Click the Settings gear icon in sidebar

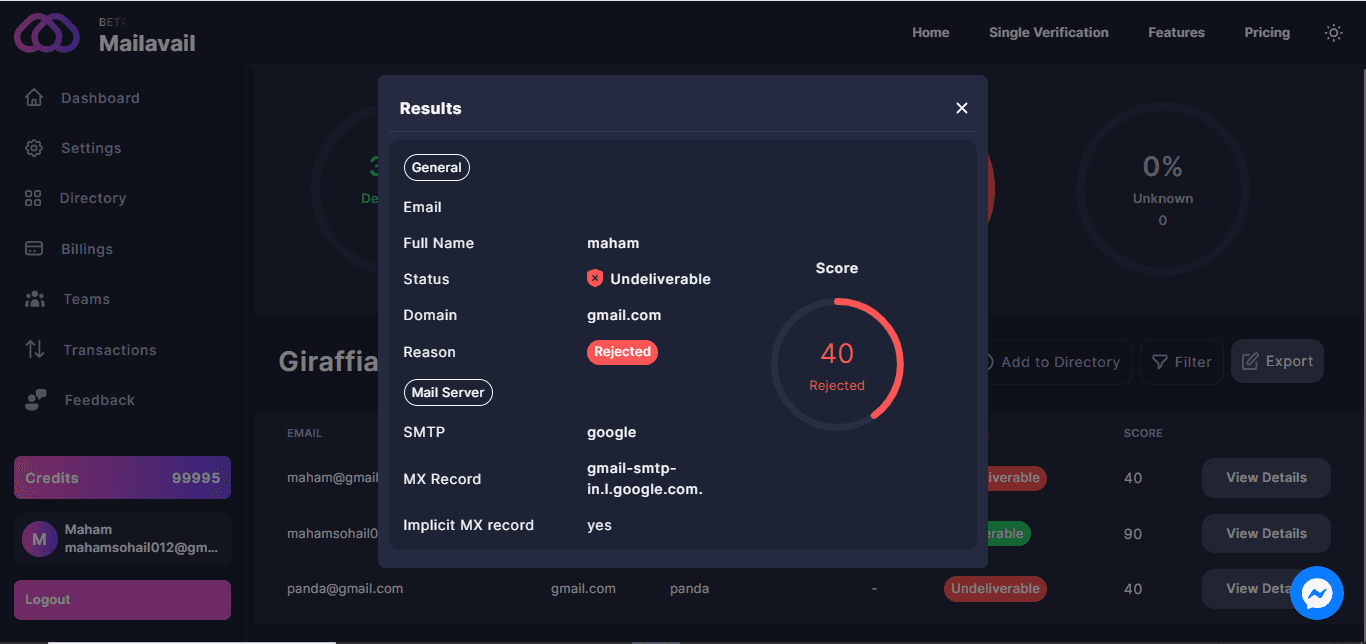(x=34, y=148)
